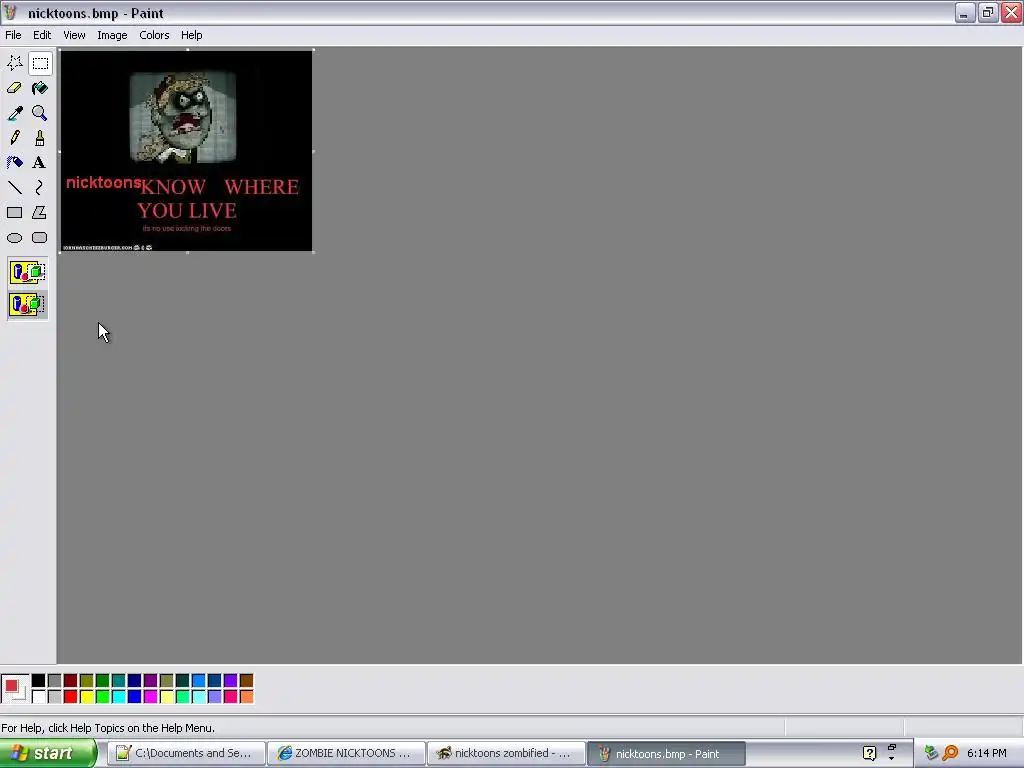Switch to ZOMBIE NICKTOONS browser taskbar button

(346, 754)
